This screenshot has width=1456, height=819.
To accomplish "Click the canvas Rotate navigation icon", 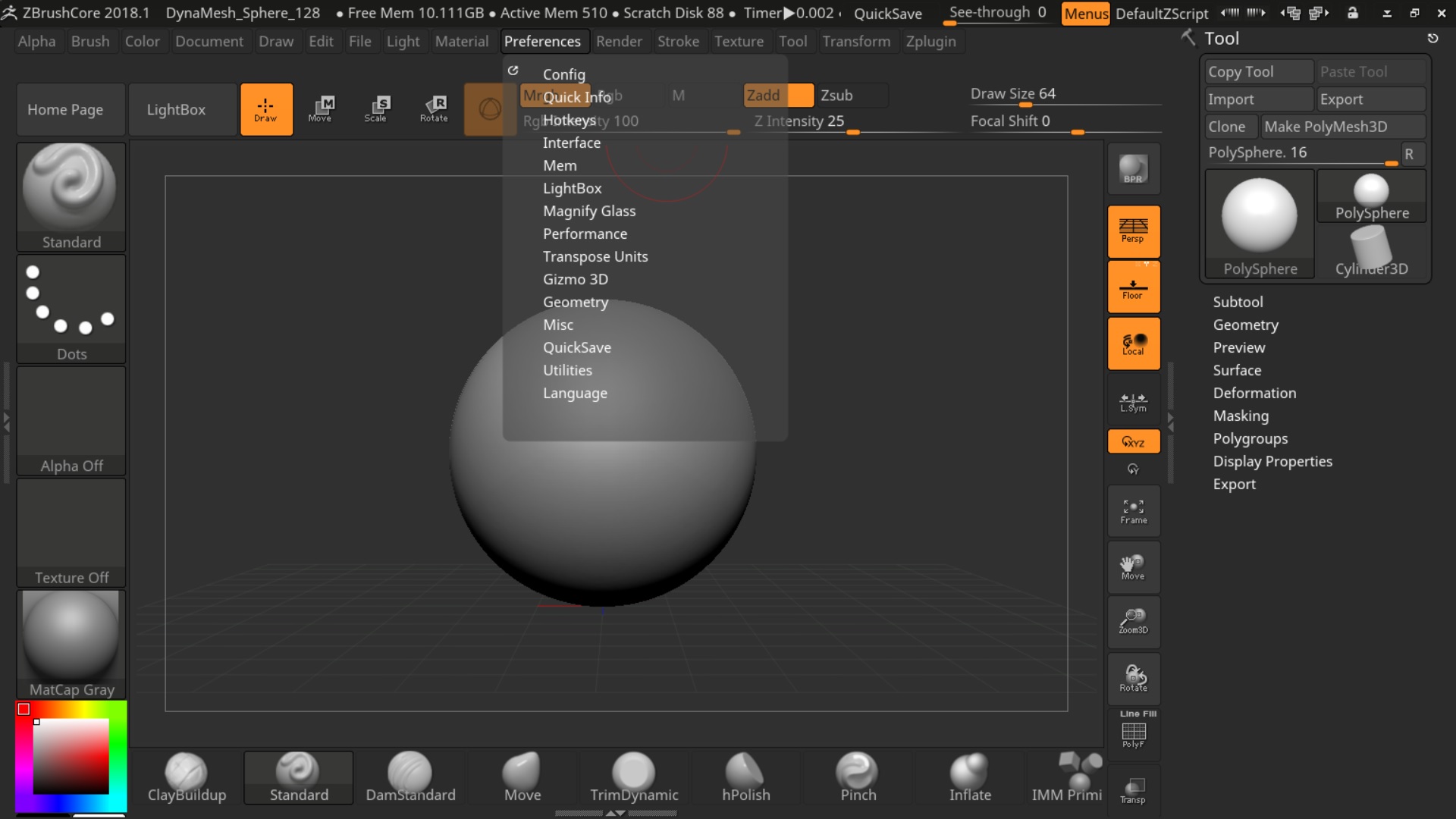I will pyautogui.click(x=1134, y=678).
